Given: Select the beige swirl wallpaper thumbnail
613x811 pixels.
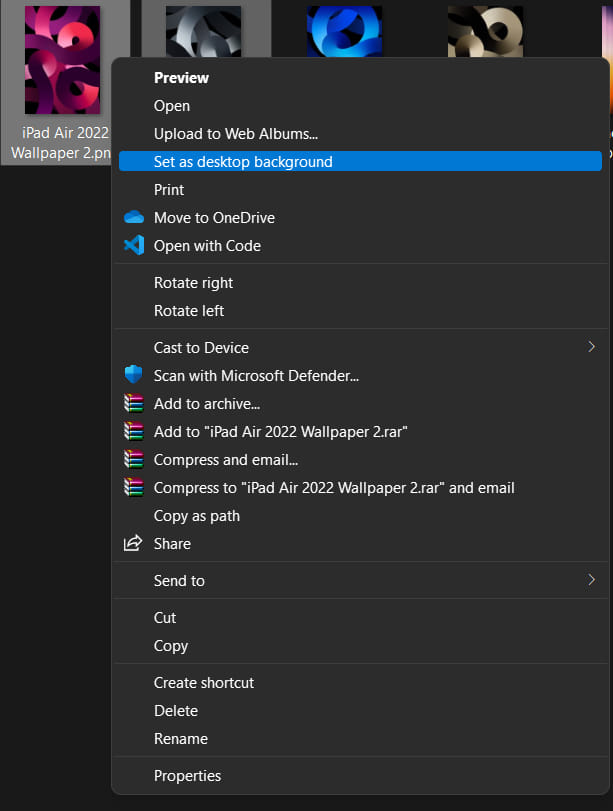Looking at the screenshot, I should (x=485, y=31).
